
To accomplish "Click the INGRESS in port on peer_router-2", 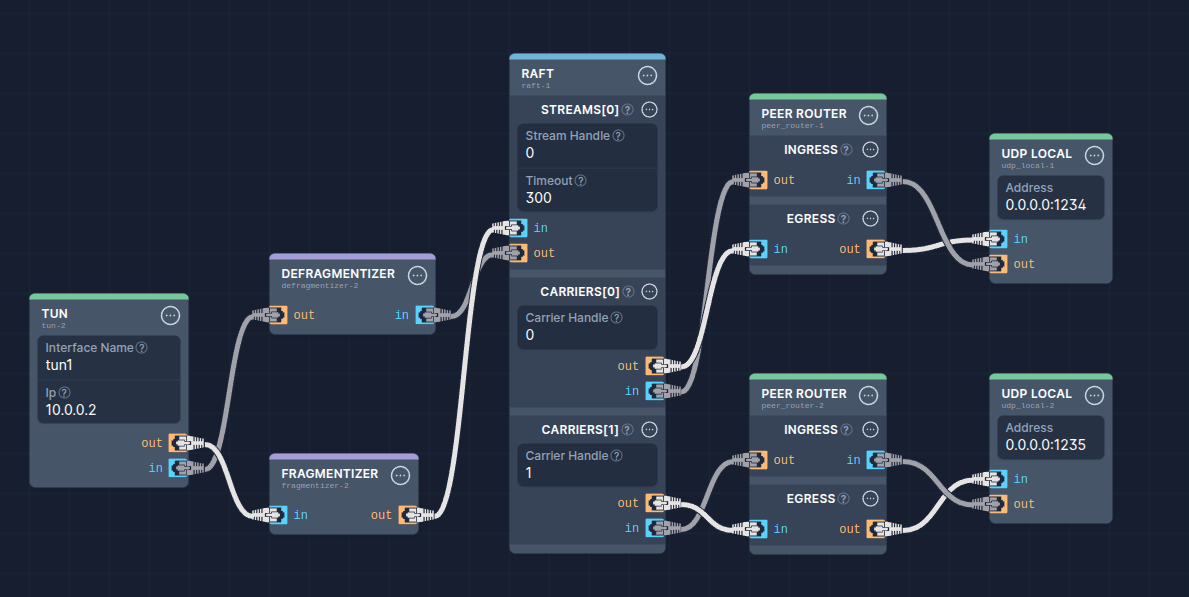I will pyautogui.click(x=877, y=459).
